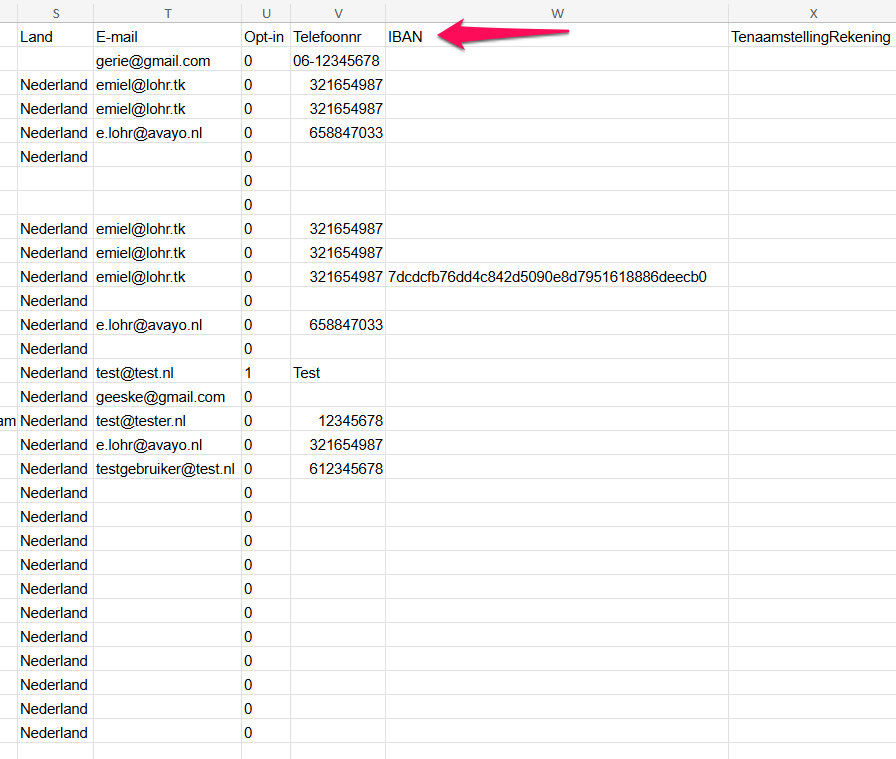Select Land cell in the geeske@gmail.com row
The height and width of the screenshot is (759, 896).
click(x=55, y=397)
